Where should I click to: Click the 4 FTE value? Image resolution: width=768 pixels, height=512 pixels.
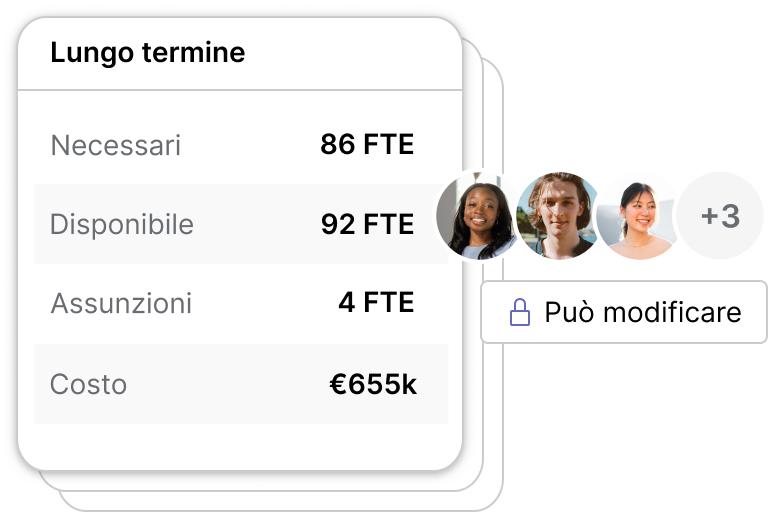point(376,302)
